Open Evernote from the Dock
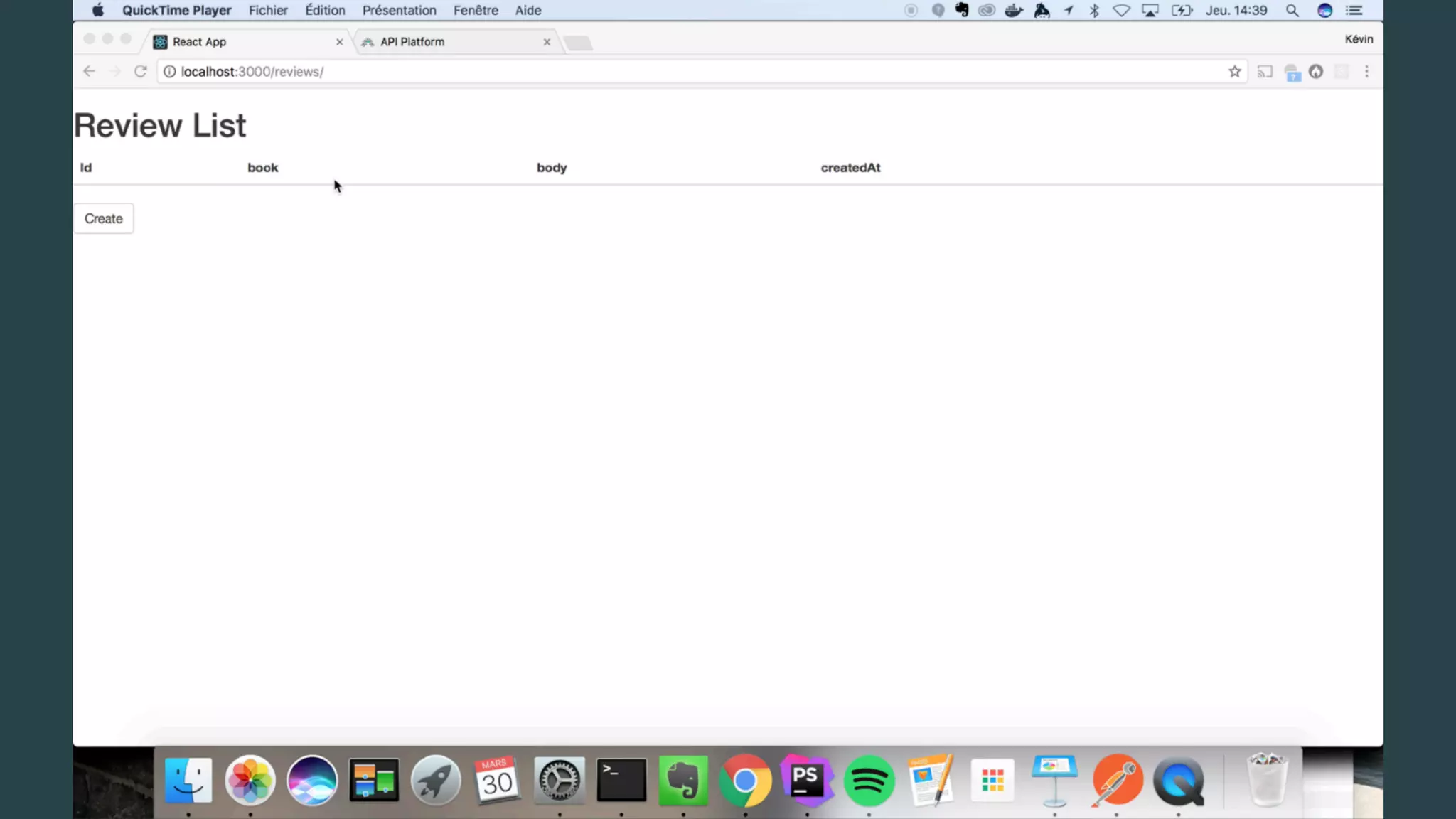This screenshot has height=819, width=1456. 683,781
